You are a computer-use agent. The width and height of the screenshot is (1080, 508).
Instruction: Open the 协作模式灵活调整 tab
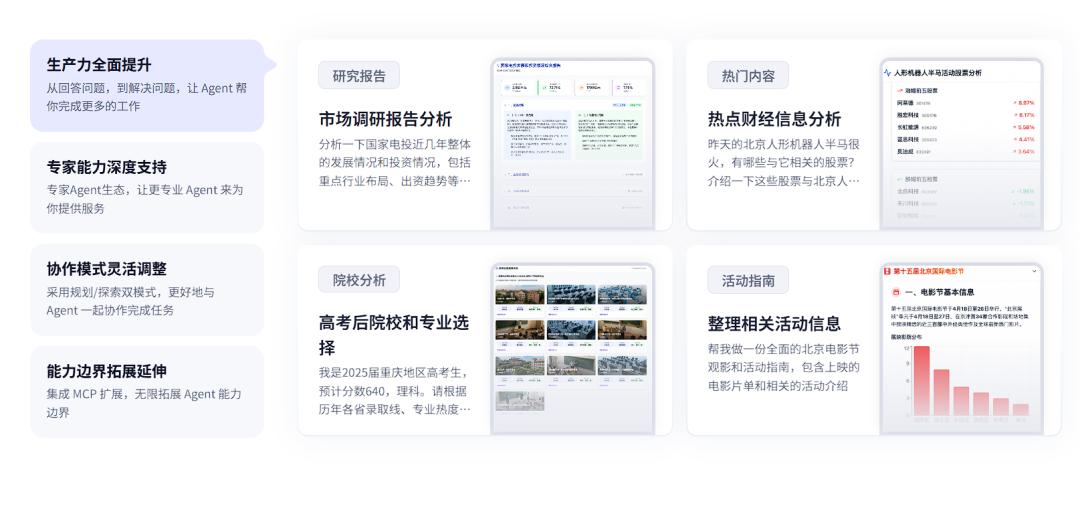pyautogui.click(x=146, y=290)
